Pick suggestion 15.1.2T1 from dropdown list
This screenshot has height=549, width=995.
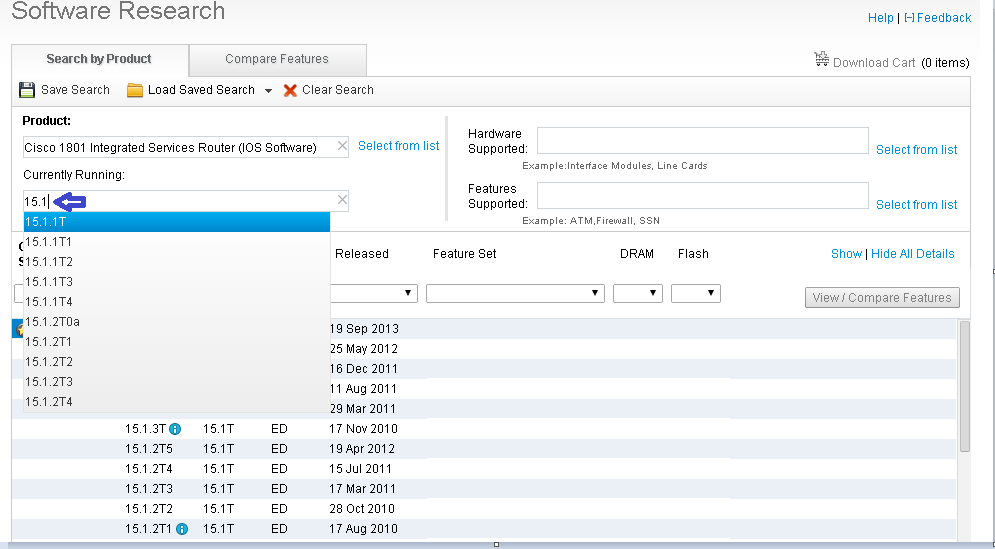(x=177, y=342)
